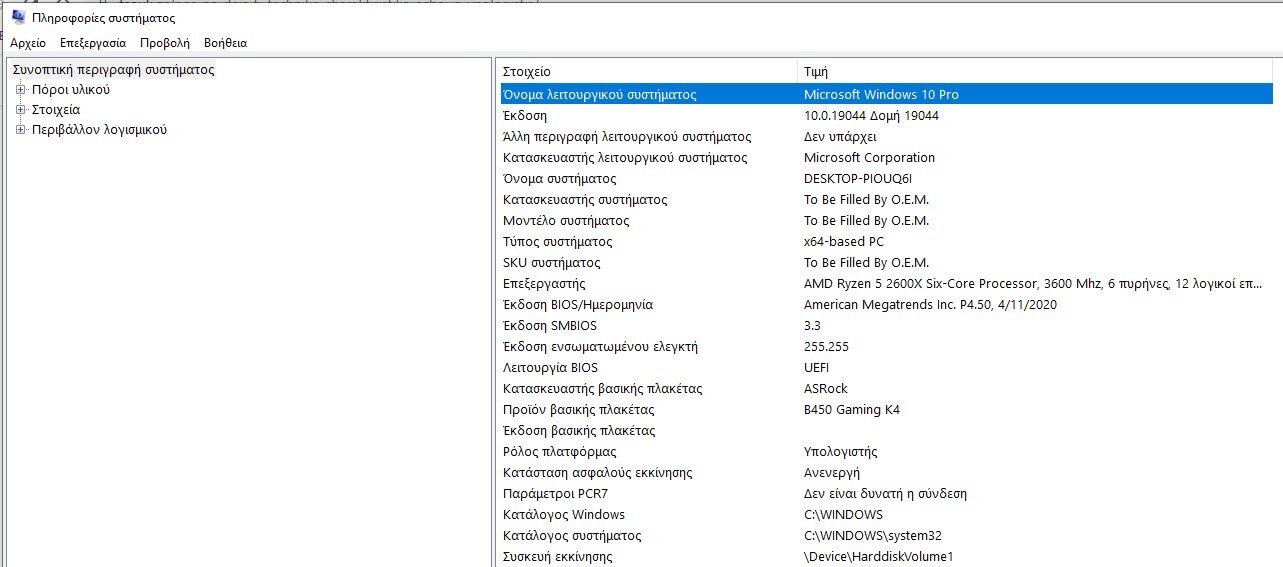Select Κατασκευαστής λειτουργικού συστήματος row
The width and height of the screenshot is (1283, 567).
887,157
